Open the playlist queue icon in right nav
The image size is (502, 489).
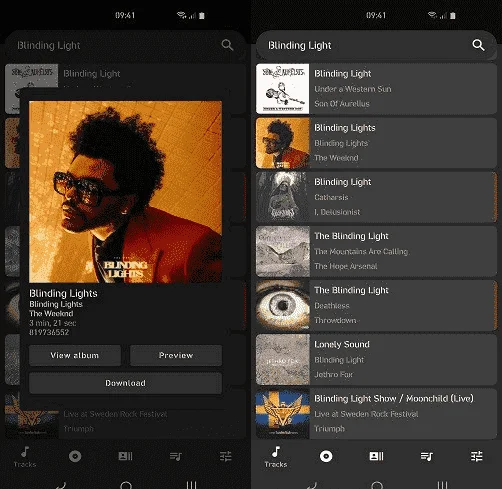[427, 456]
